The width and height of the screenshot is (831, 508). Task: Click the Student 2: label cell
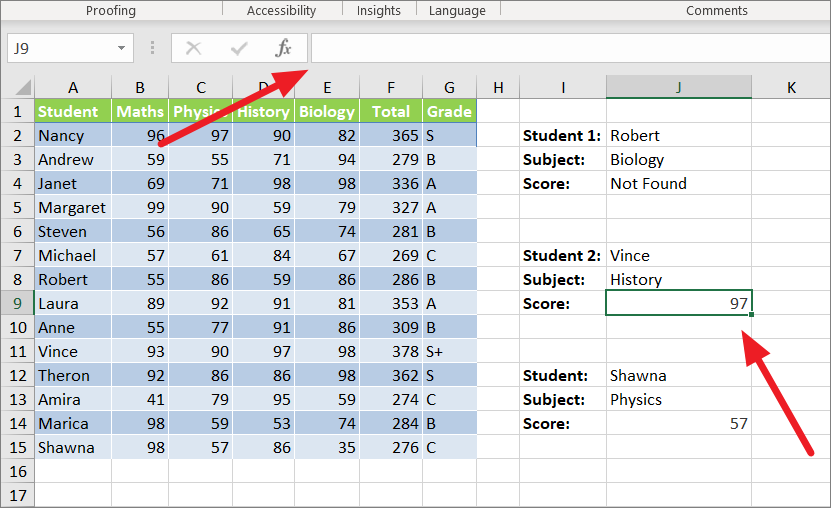pos(563,256)
